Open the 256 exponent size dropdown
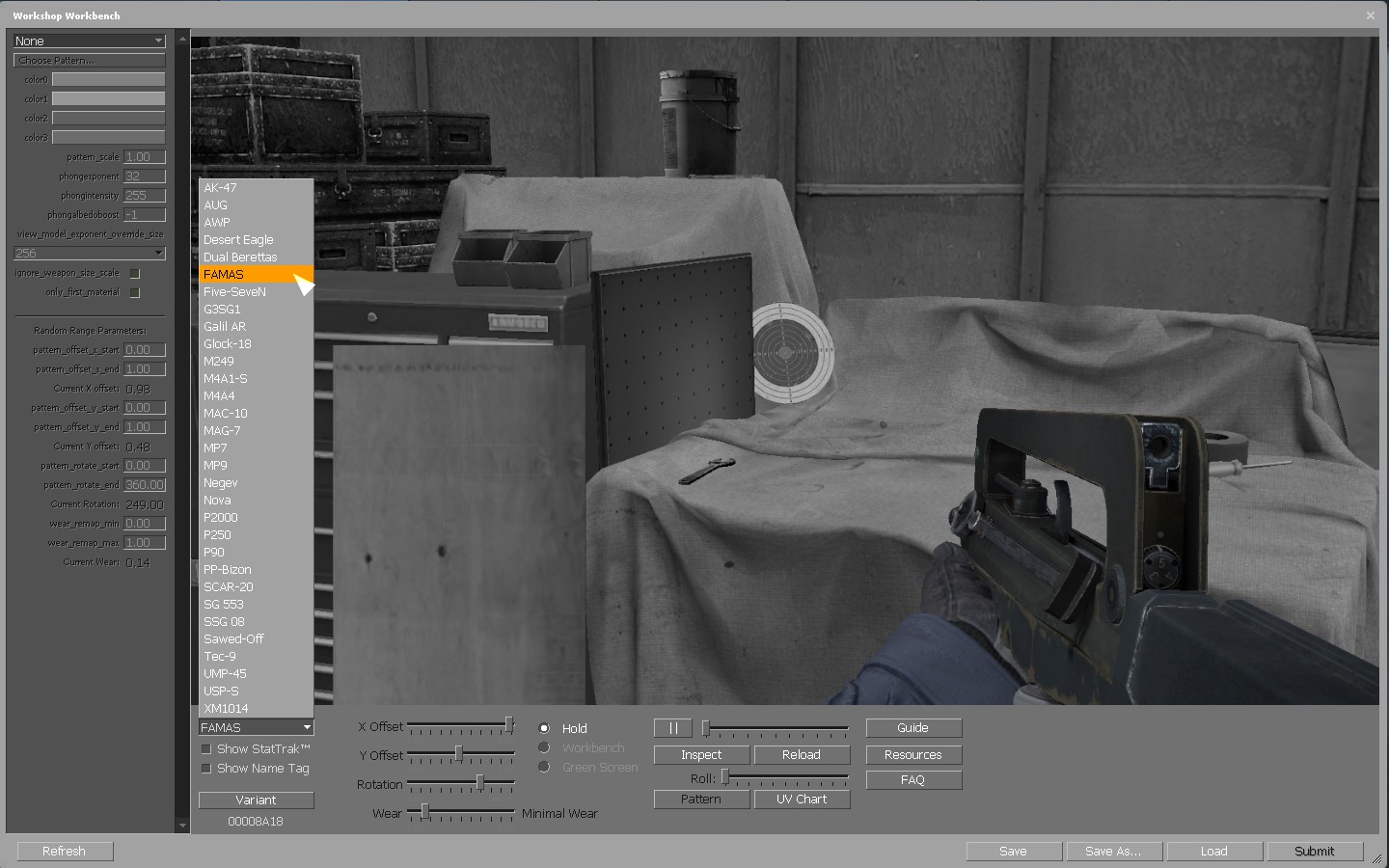1389x868 pixels. coord(90,253)
